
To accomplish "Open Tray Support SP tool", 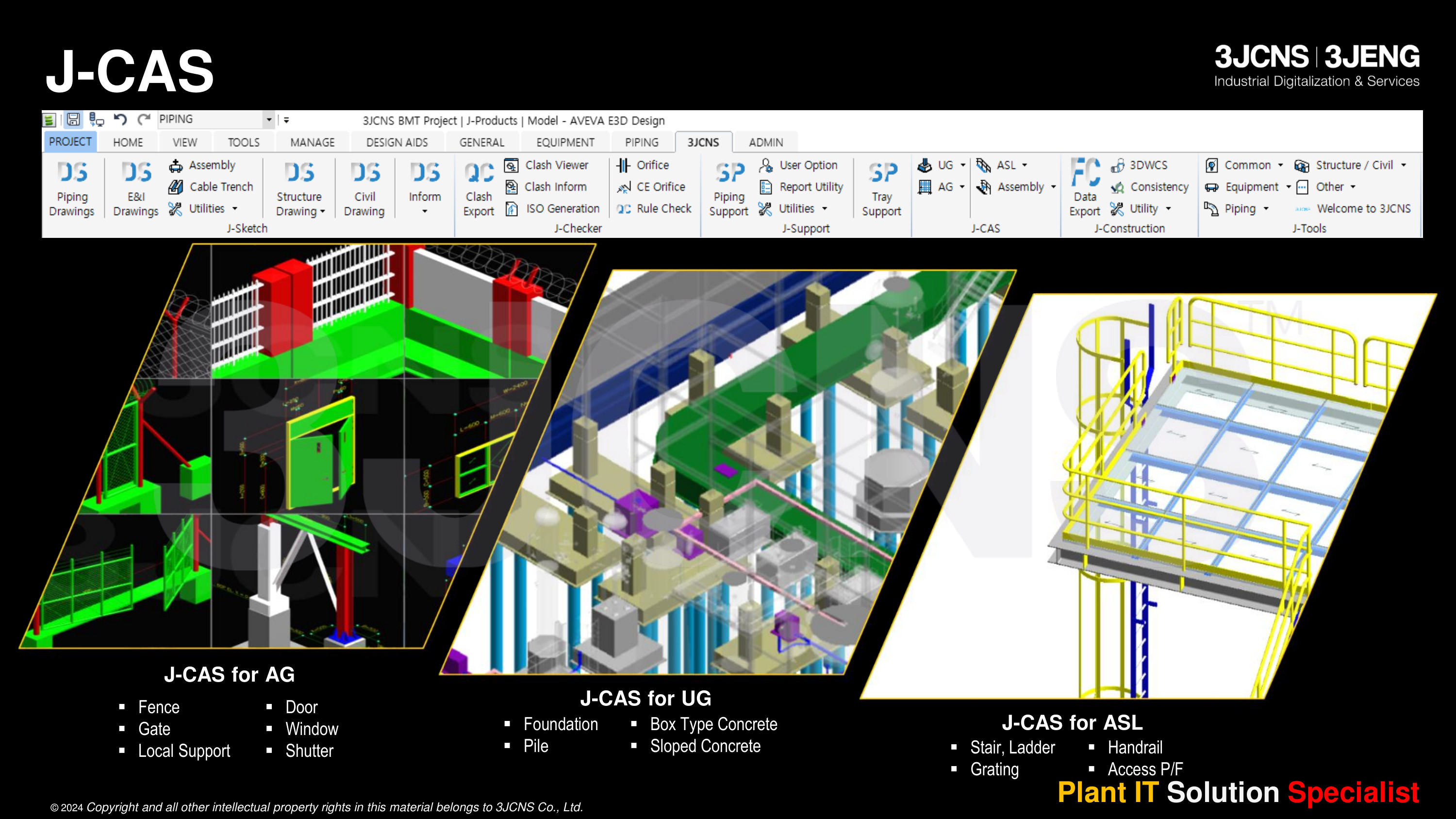I will (882, 189).
